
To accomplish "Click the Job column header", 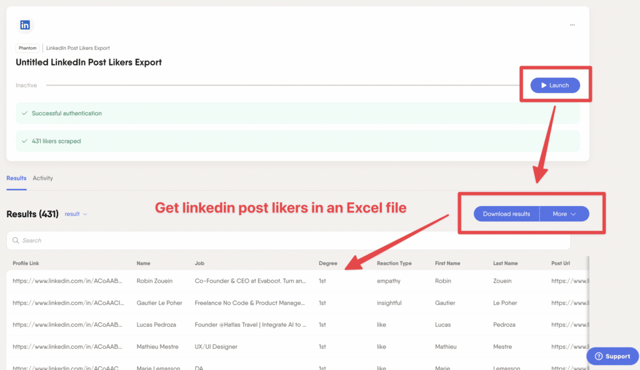I will point(199,264).
